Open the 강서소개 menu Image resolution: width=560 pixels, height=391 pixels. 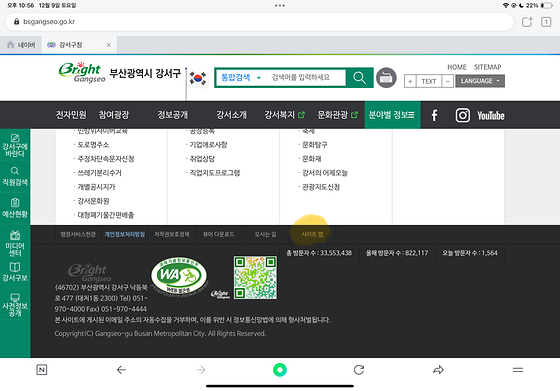[231, 115]
